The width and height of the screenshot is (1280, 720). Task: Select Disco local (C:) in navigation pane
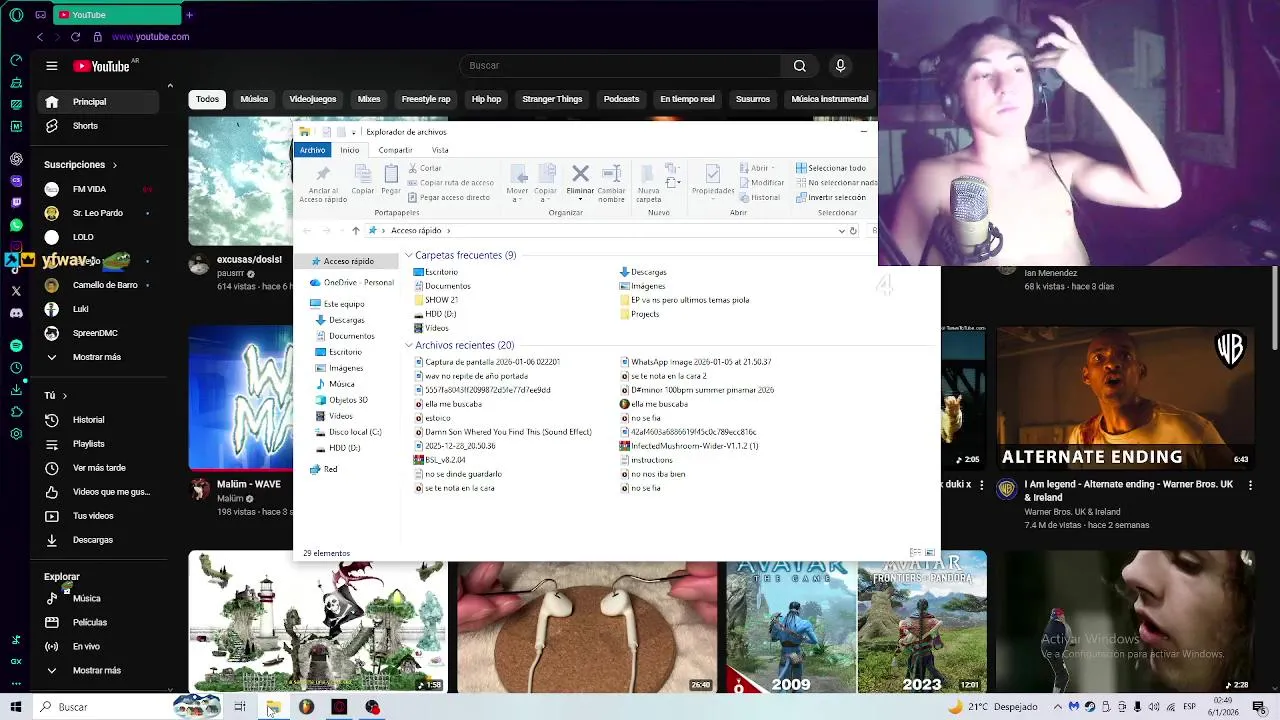pos(348,432)
